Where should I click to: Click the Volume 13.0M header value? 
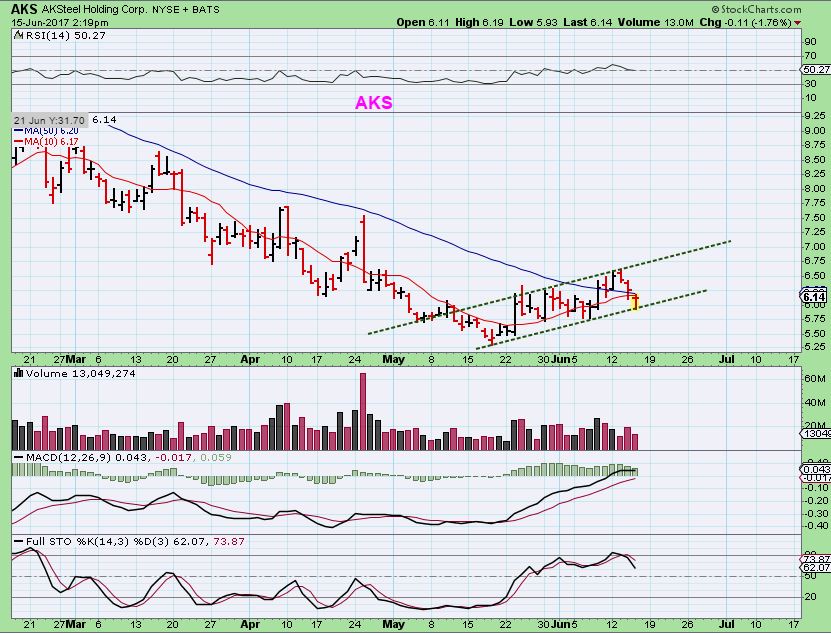(656, 22)
